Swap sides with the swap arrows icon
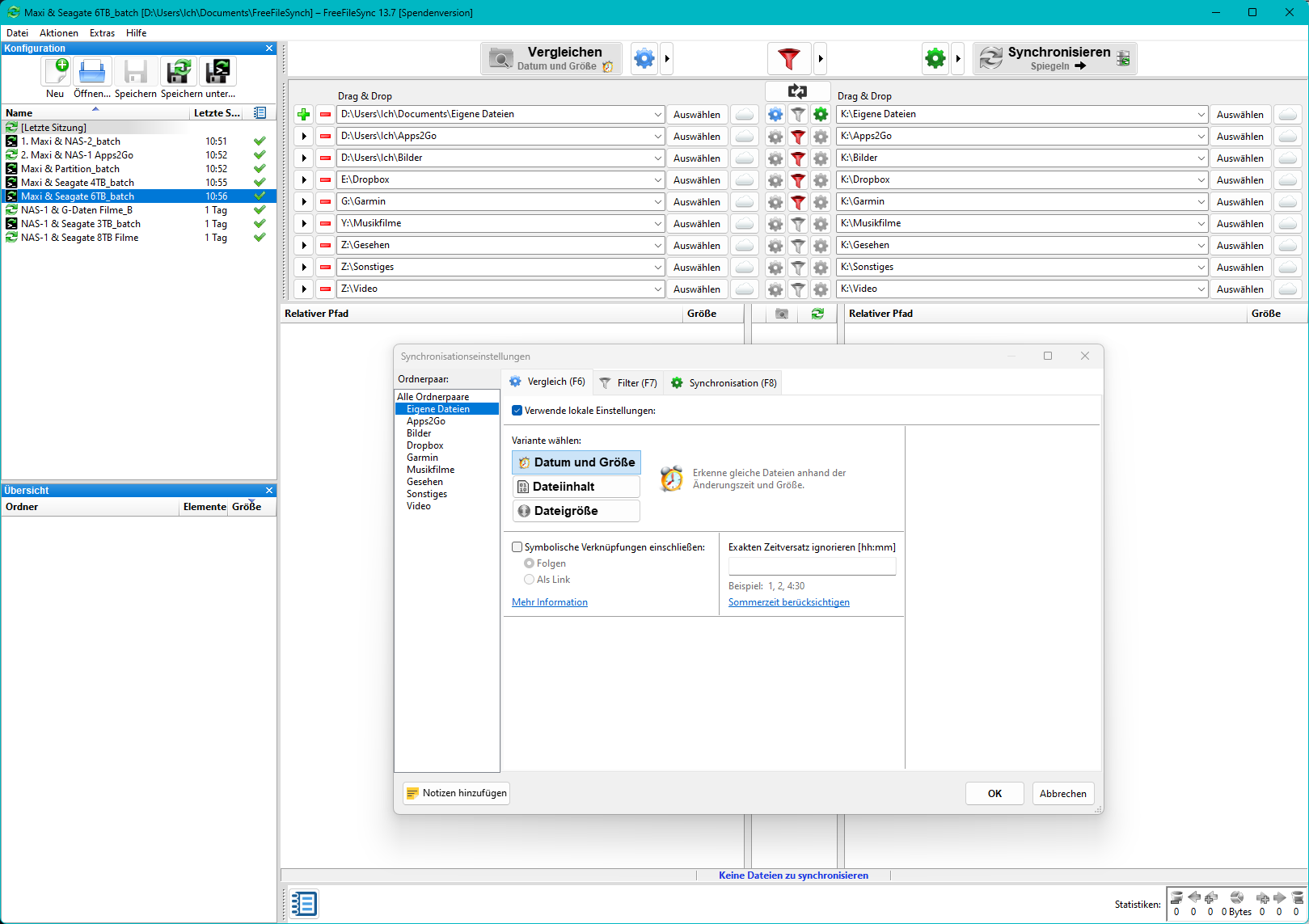The image size is (1309, 924). (797, 91)
